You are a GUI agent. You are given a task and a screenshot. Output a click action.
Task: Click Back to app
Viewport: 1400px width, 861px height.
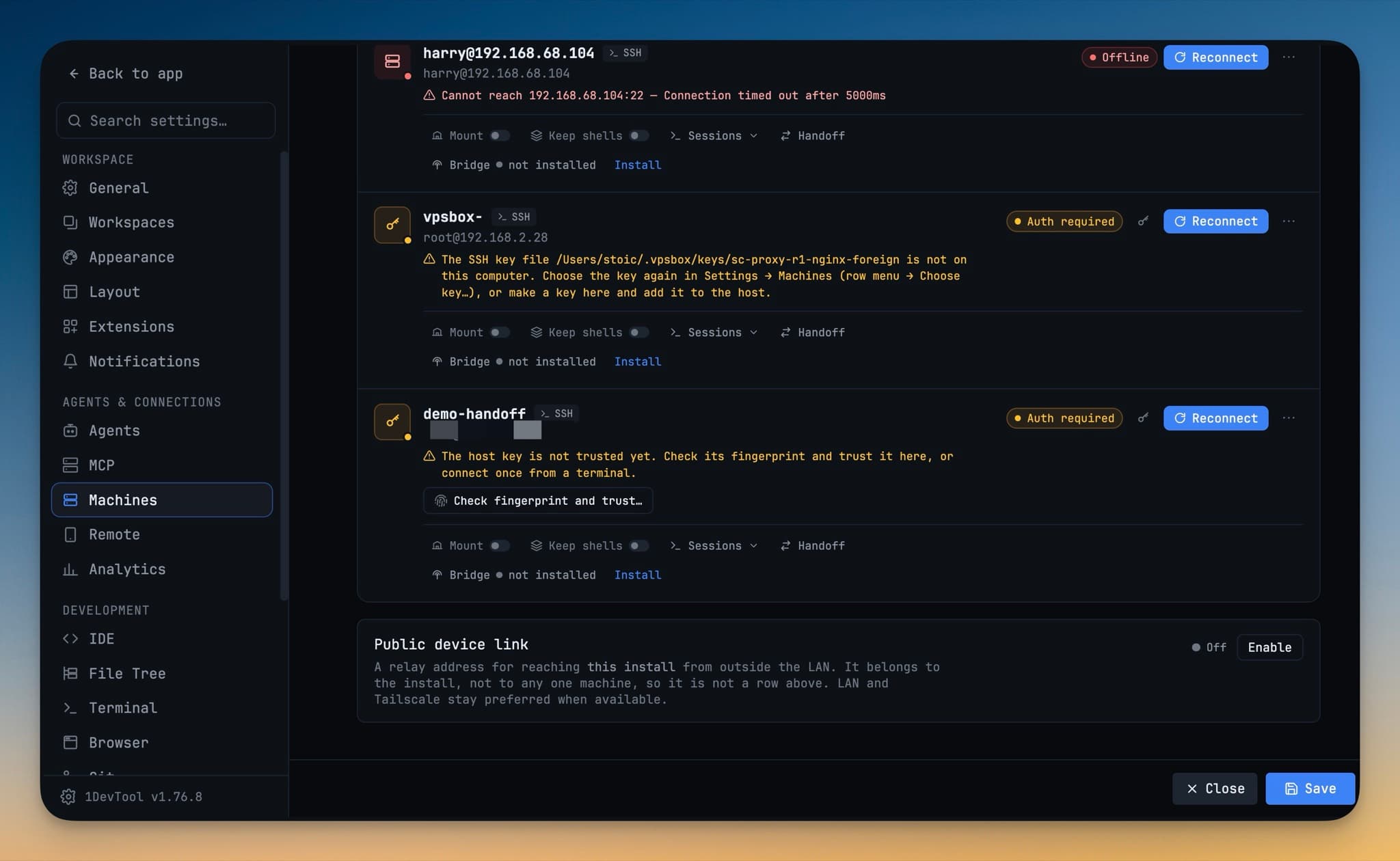pos(126,74)
